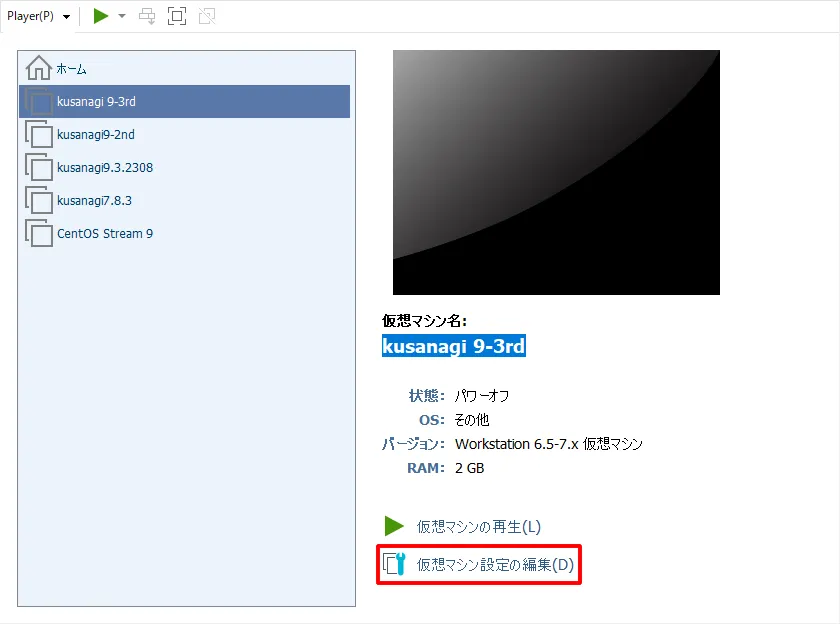Click the home house icon
Viewport: 840px width, 624px height.
coord(39,68)
